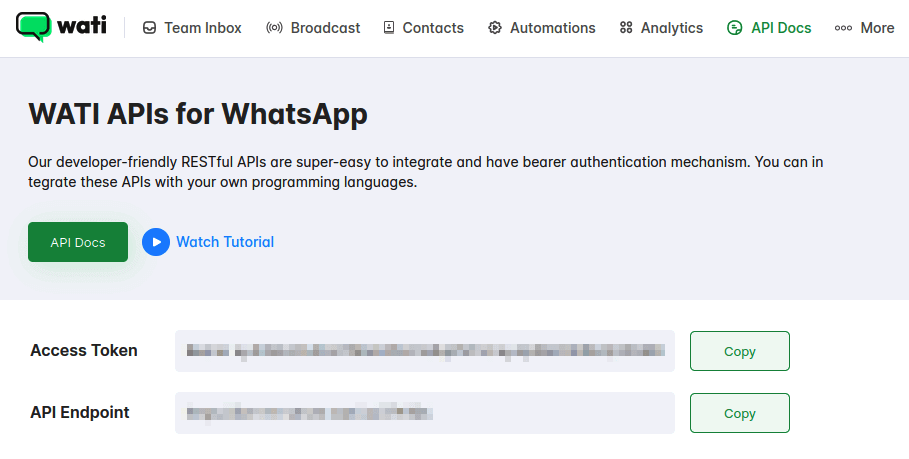This screenshot has height=459, width=909.
Task: Click the green API Docs button
Action: coord(78,242)
